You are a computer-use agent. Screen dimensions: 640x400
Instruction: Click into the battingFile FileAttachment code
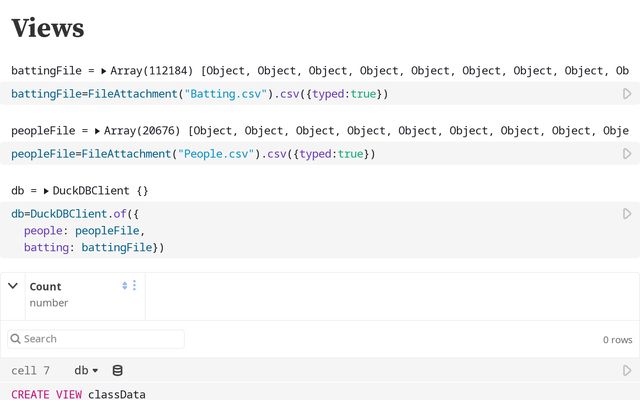pyautogui.click(x=200, y=94)
